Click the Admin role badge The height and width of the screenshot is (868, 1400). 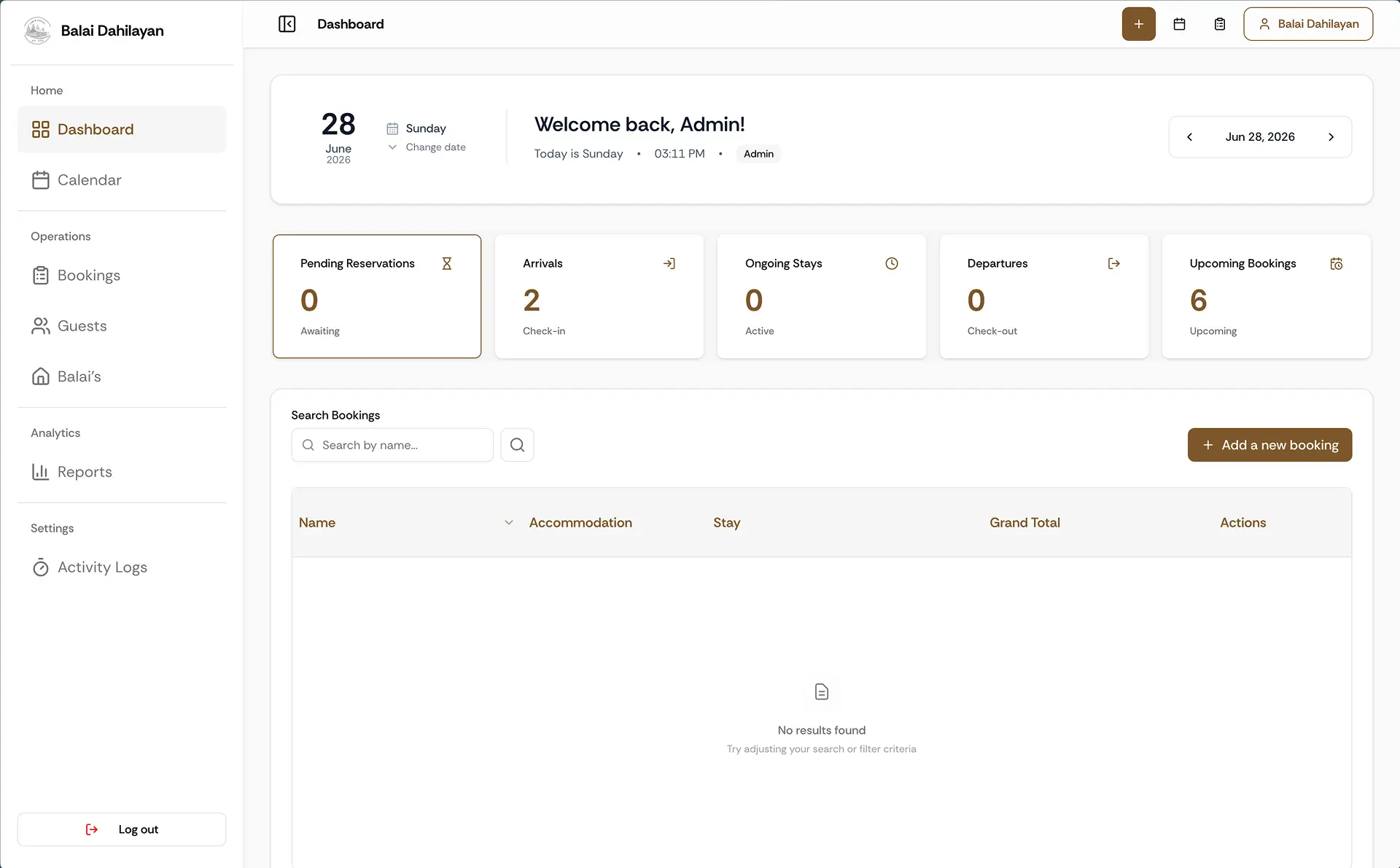click(x=758, y=154)
